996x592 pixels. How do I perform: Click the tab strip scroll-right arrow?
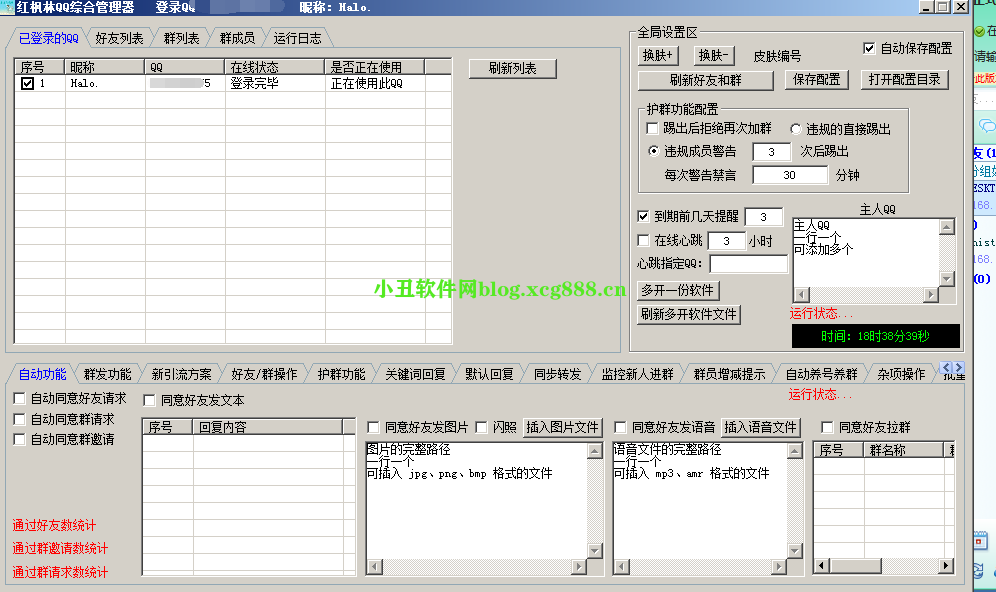[x=959, y=368]
